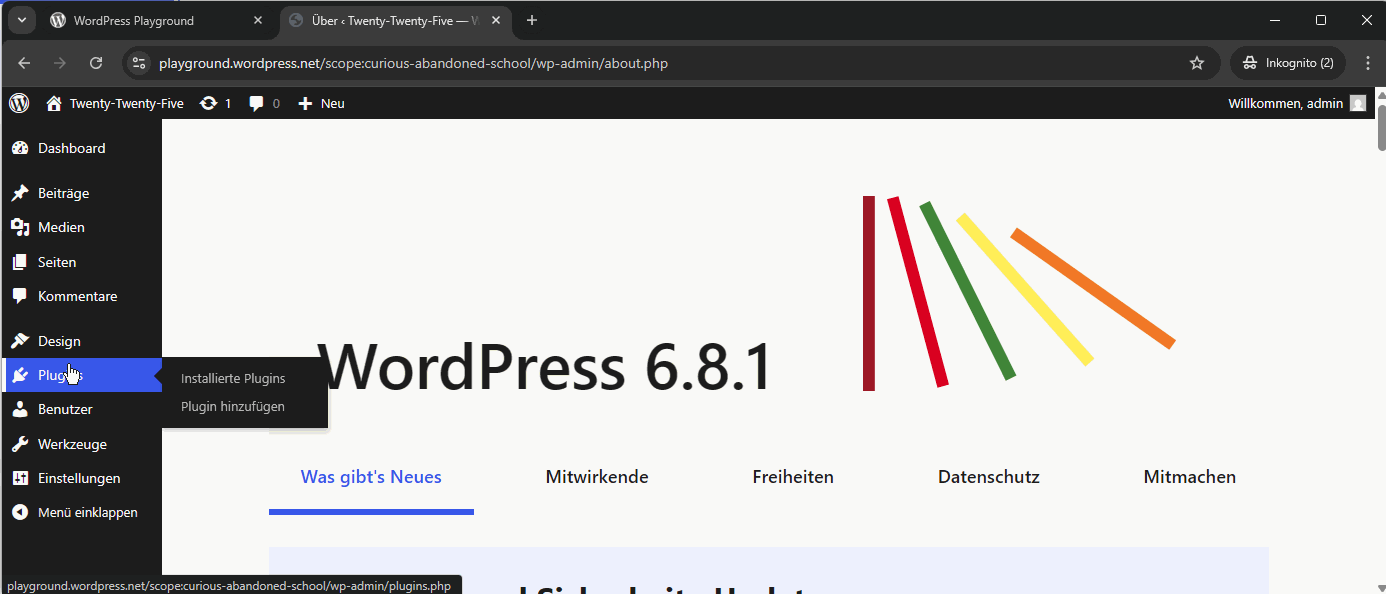Bookmark this page with the star icon
The image size is (1386, 594).
pyautogui.click(x=1197, y=63)
